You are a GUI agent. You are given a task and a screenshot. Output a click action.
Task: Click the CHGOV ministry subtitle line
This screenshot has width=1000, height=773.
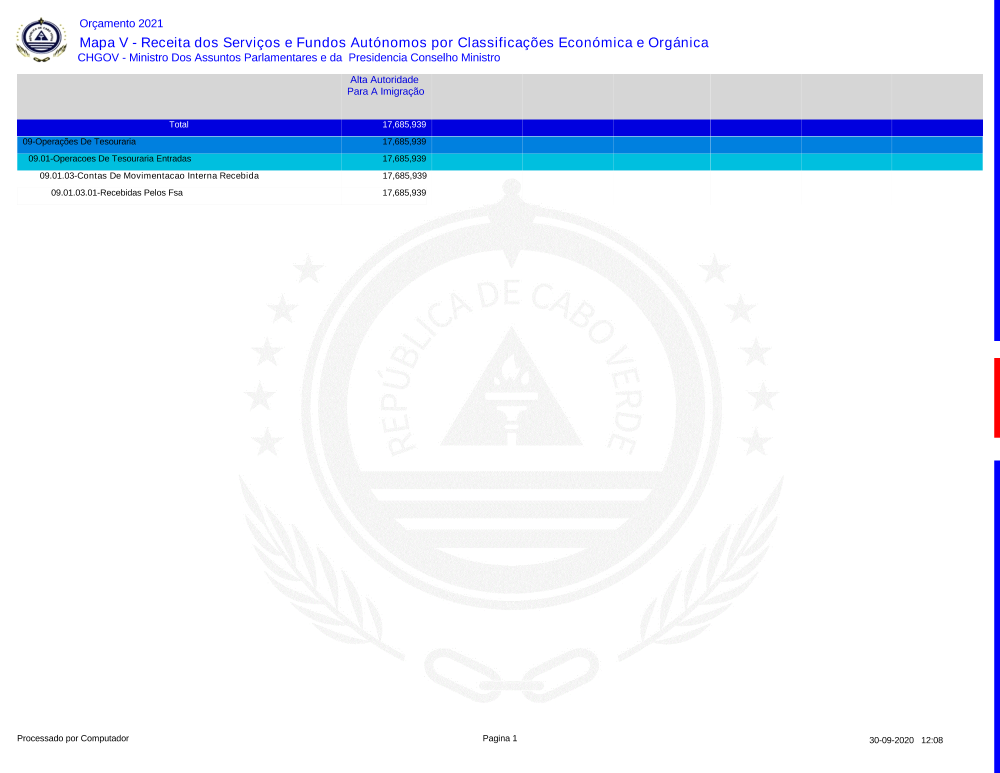[x=288, y=58]
